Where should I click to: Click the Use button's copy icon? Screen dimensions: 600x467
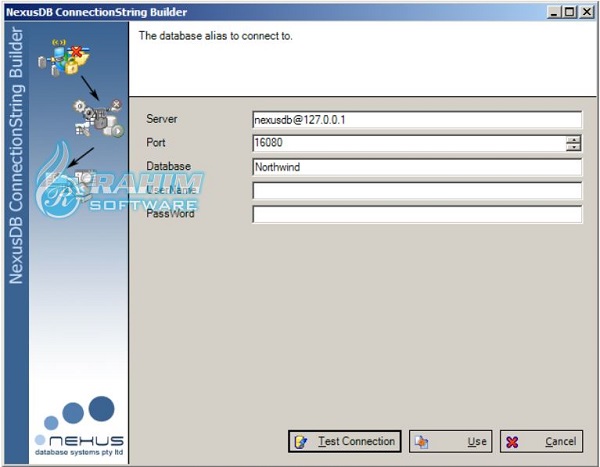[x=422, y=442]
